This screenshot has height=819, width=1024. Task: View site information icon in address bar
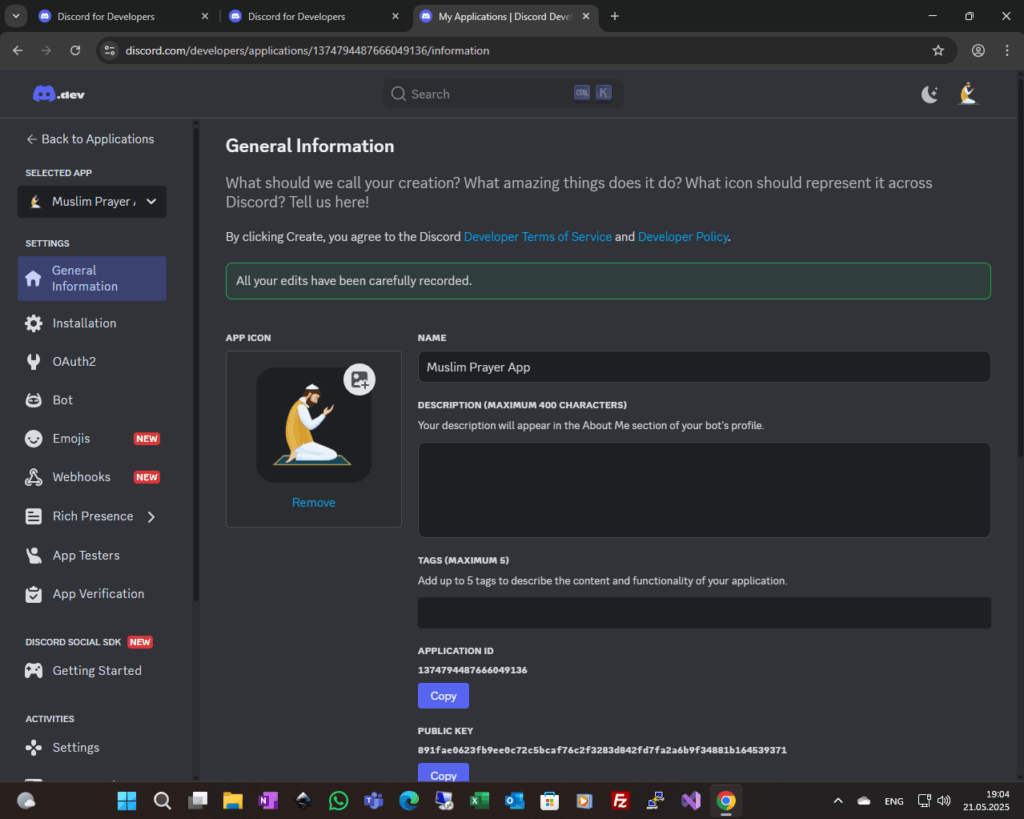(110, 50)
